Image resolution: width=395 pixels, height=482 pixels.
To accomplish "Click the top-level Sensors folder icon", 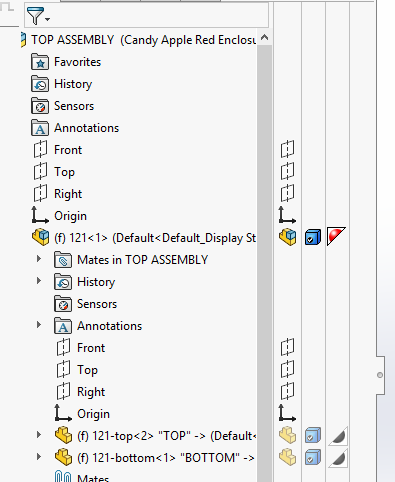I will 40,106.
